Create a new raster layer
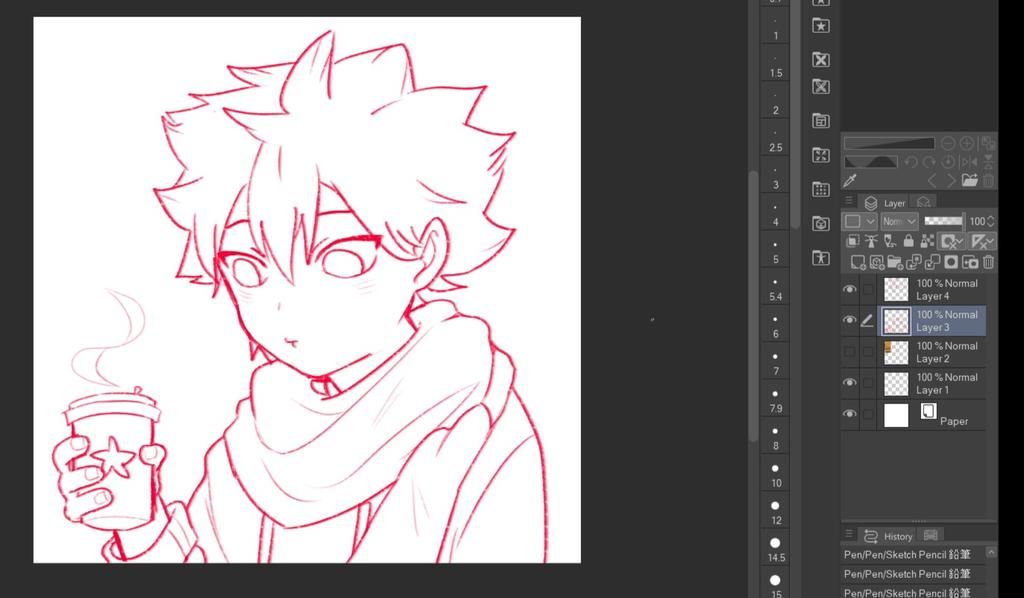1024x598 pixels. coord(858,262)
